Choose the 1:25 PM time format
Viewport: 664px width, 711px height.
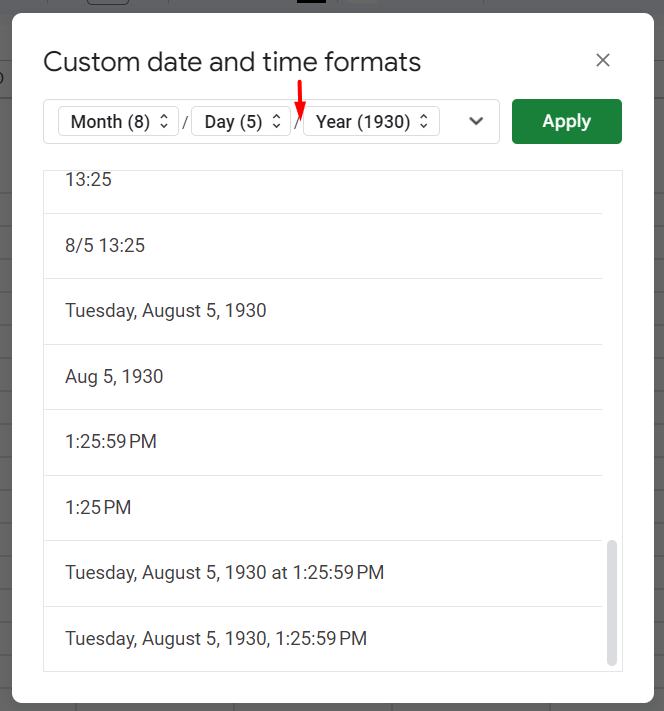tap(323, 508)
